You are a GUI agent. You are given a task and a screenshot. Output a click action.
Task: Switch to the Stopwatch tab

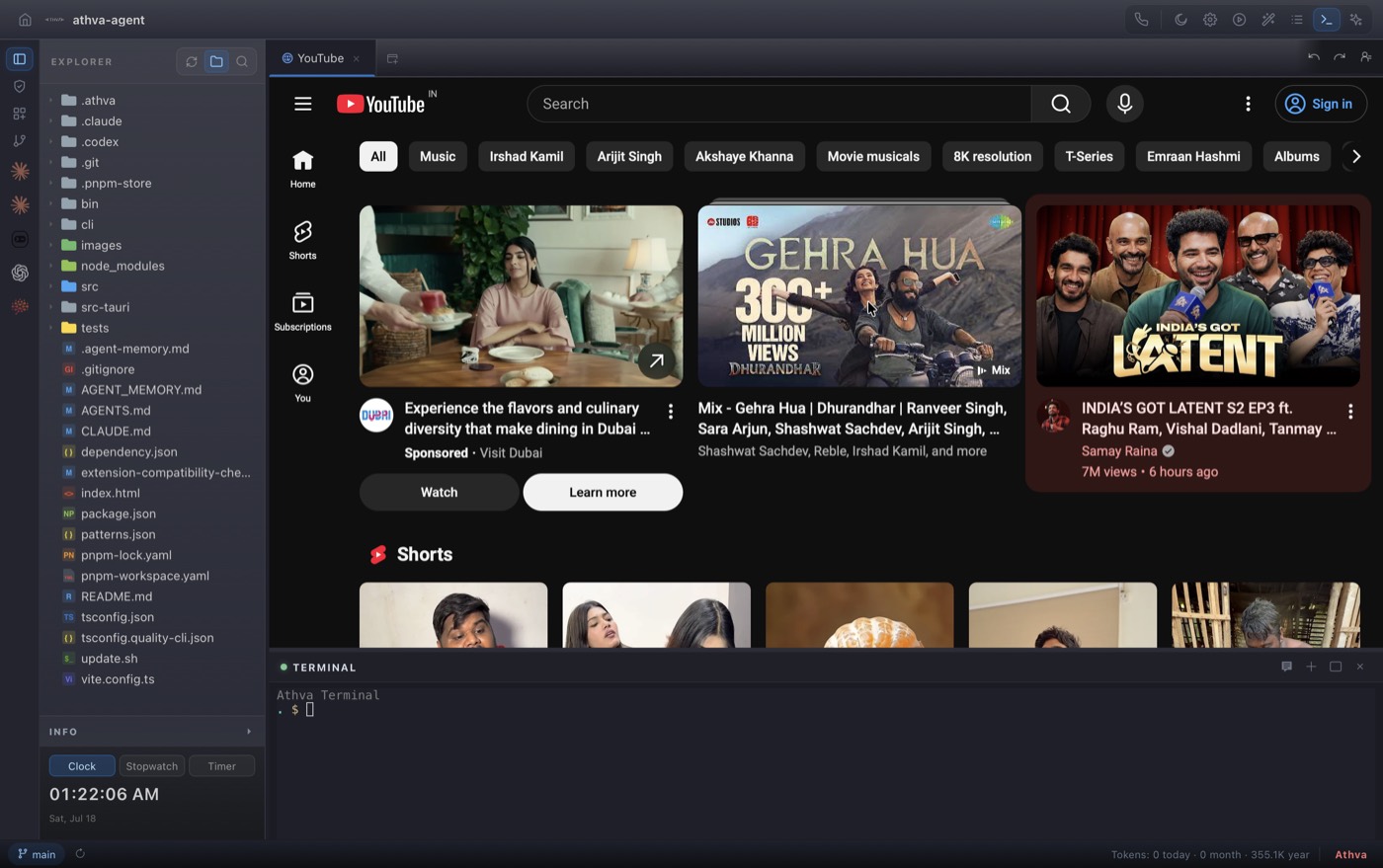tap(152, 766)
